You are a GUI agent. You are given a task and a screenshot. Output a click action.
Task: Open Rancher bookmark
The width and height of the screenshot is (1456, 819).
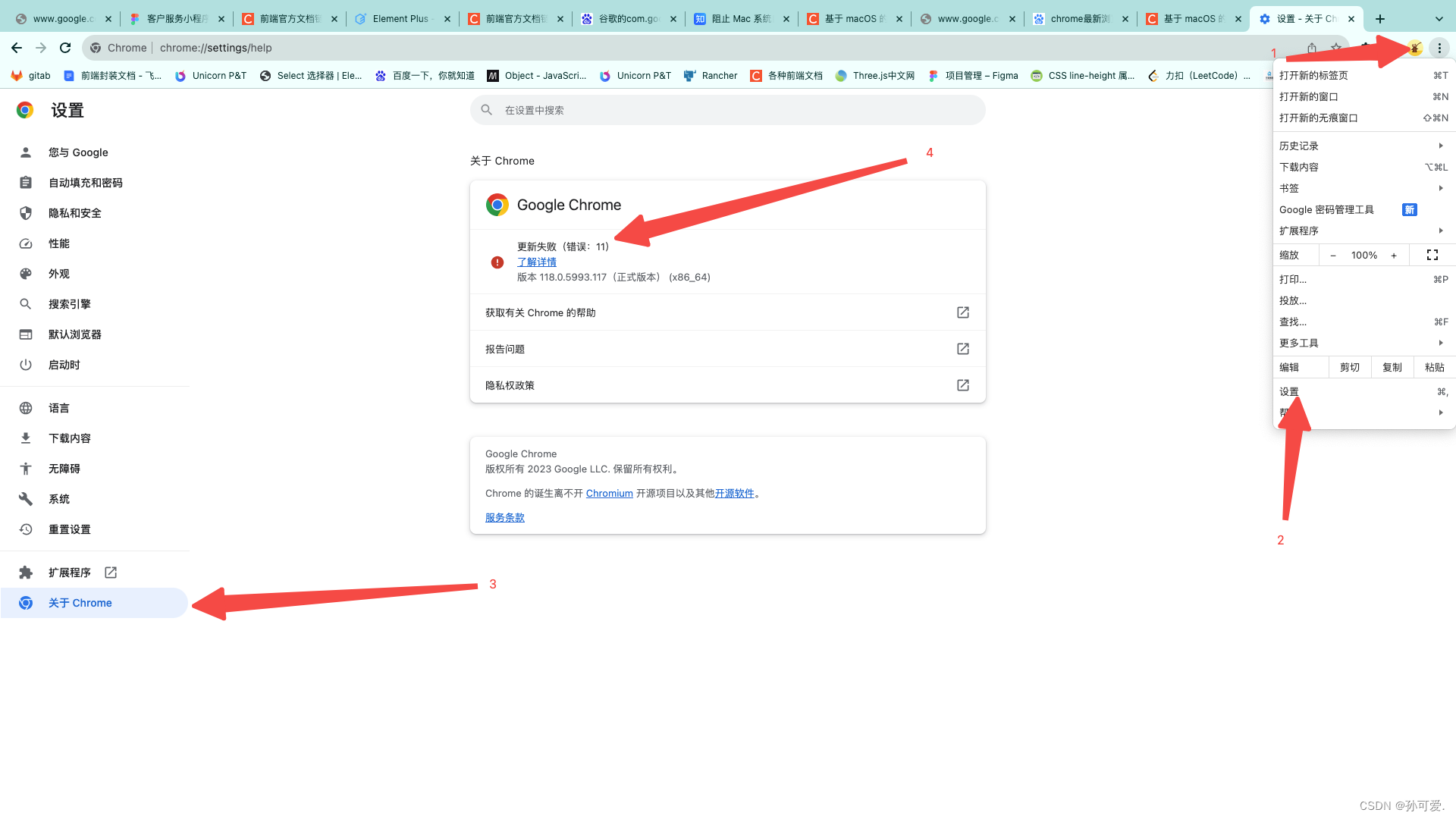pyautogui.click(x=711, y=76)
